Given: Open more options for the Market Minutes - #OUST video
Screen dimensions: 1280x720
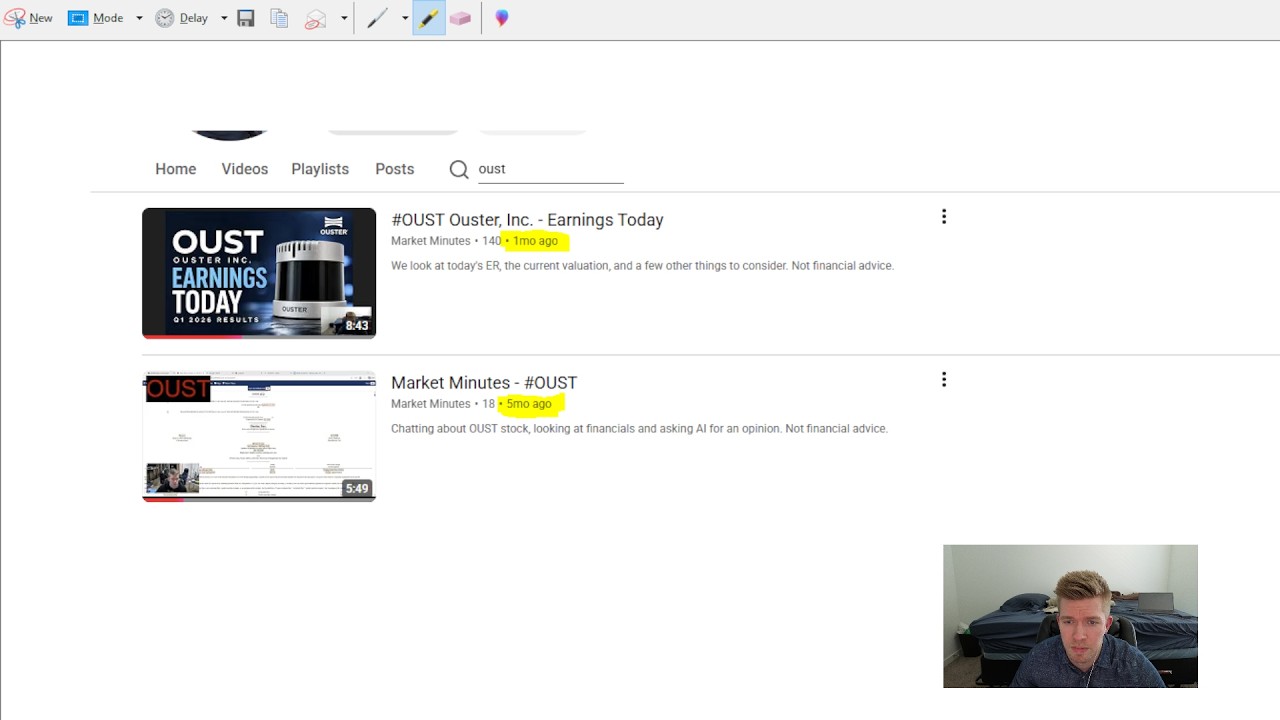Looking at the screenshot, I should [944, 380].
